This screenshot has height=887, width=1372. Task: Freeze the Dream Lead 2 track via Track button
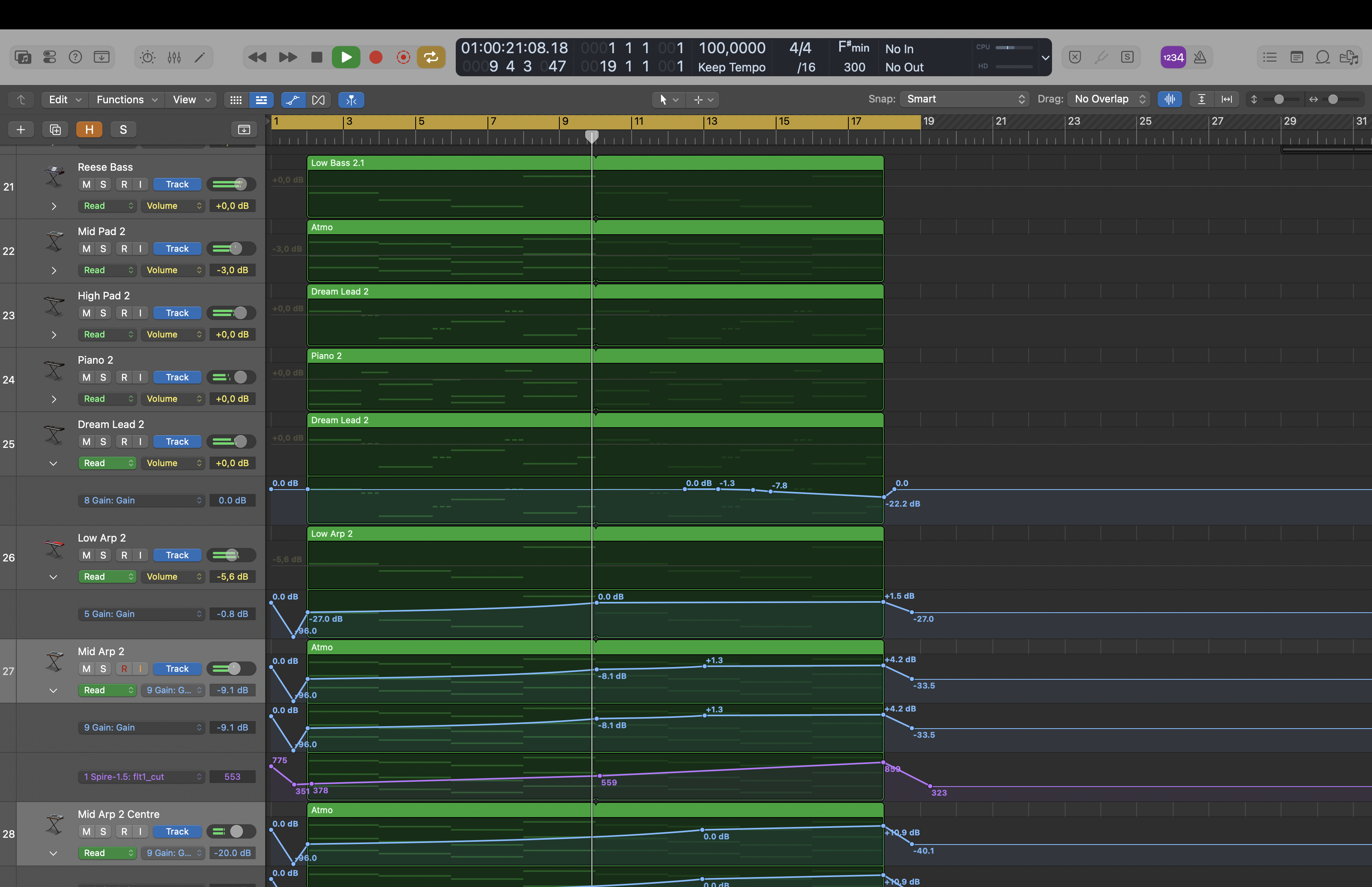tap(177, 441)
